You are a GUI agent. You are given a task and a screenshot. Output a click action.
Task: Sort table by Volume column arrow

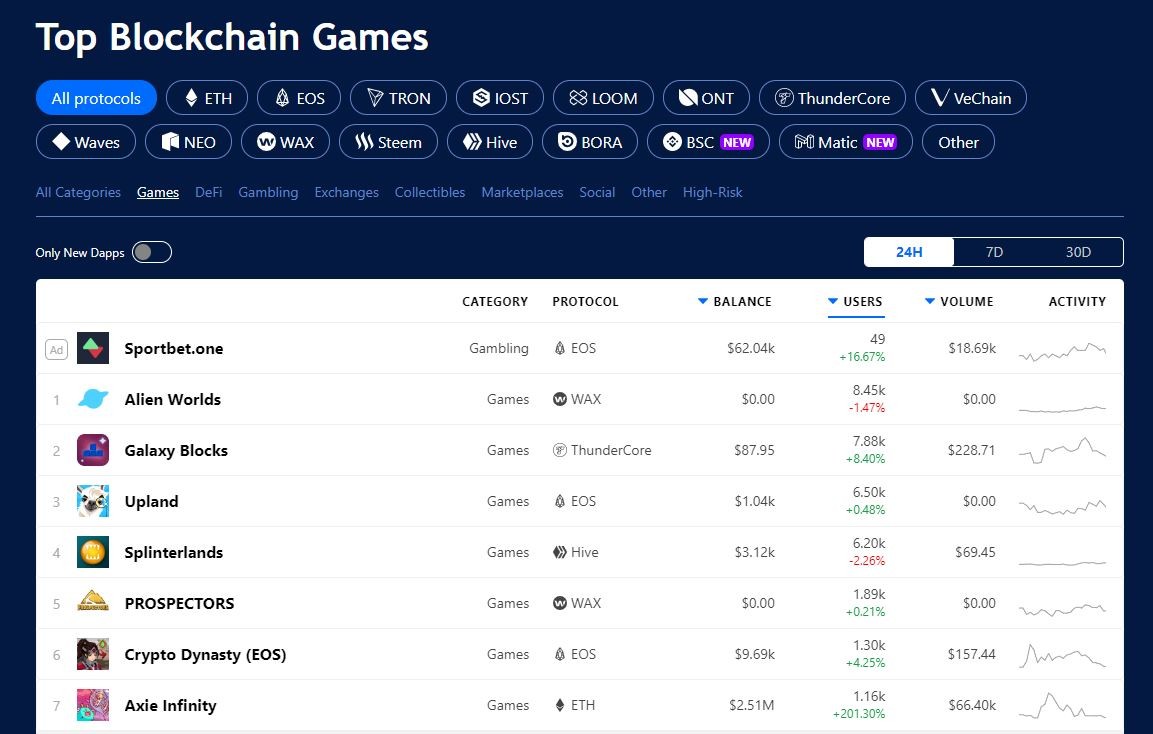(x=929, y=302)
